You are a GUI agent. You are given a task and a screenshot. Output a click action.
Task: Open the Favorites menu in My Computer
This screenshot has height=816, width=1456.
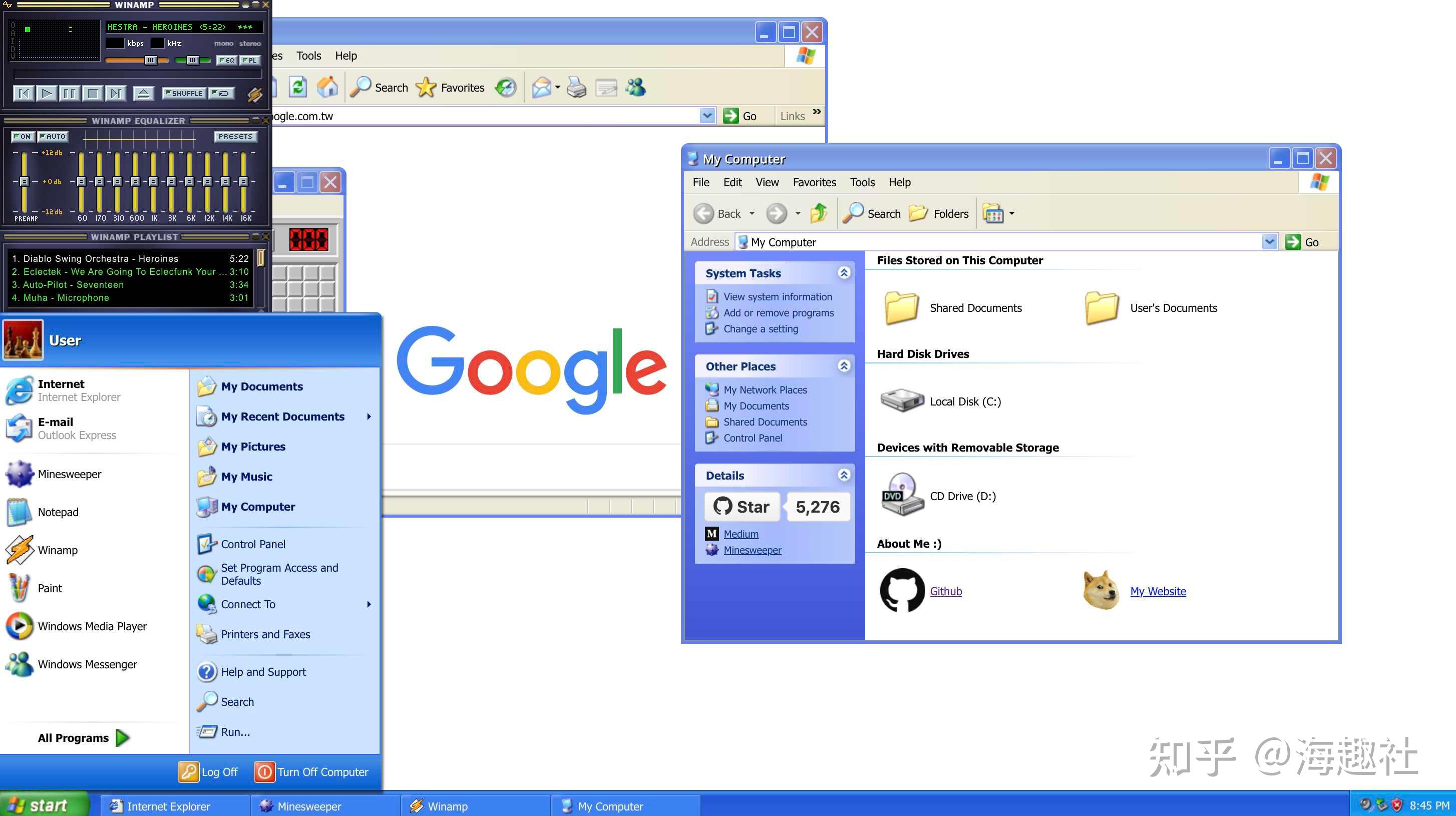814,182
